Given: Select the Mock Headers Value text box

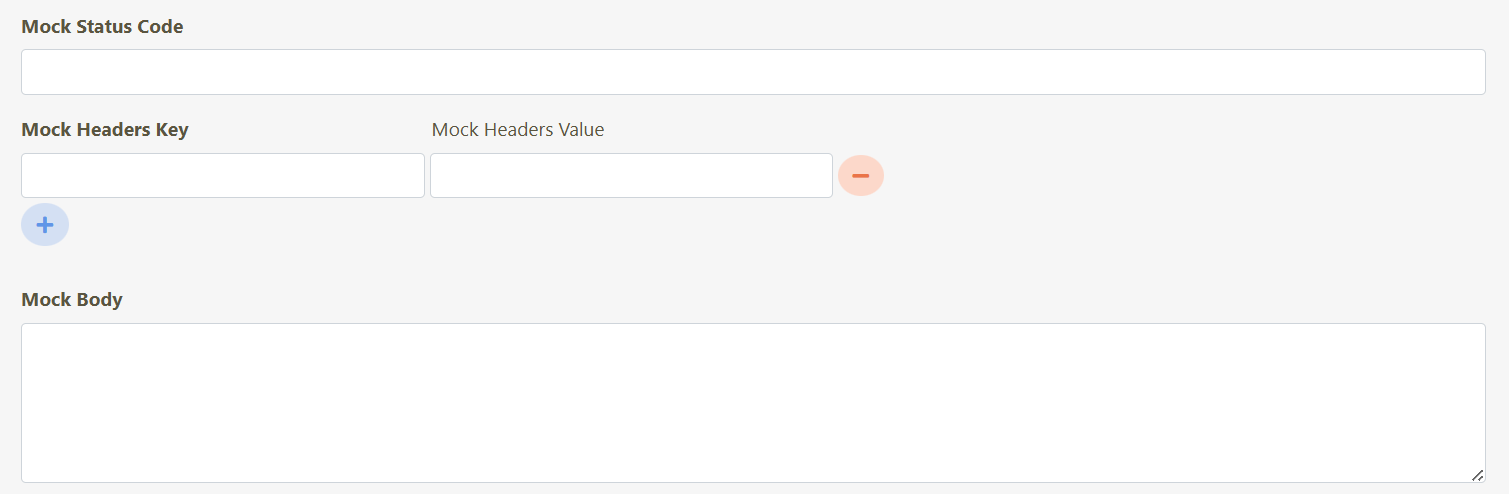Looking at the screenshot, I should 631,176.
